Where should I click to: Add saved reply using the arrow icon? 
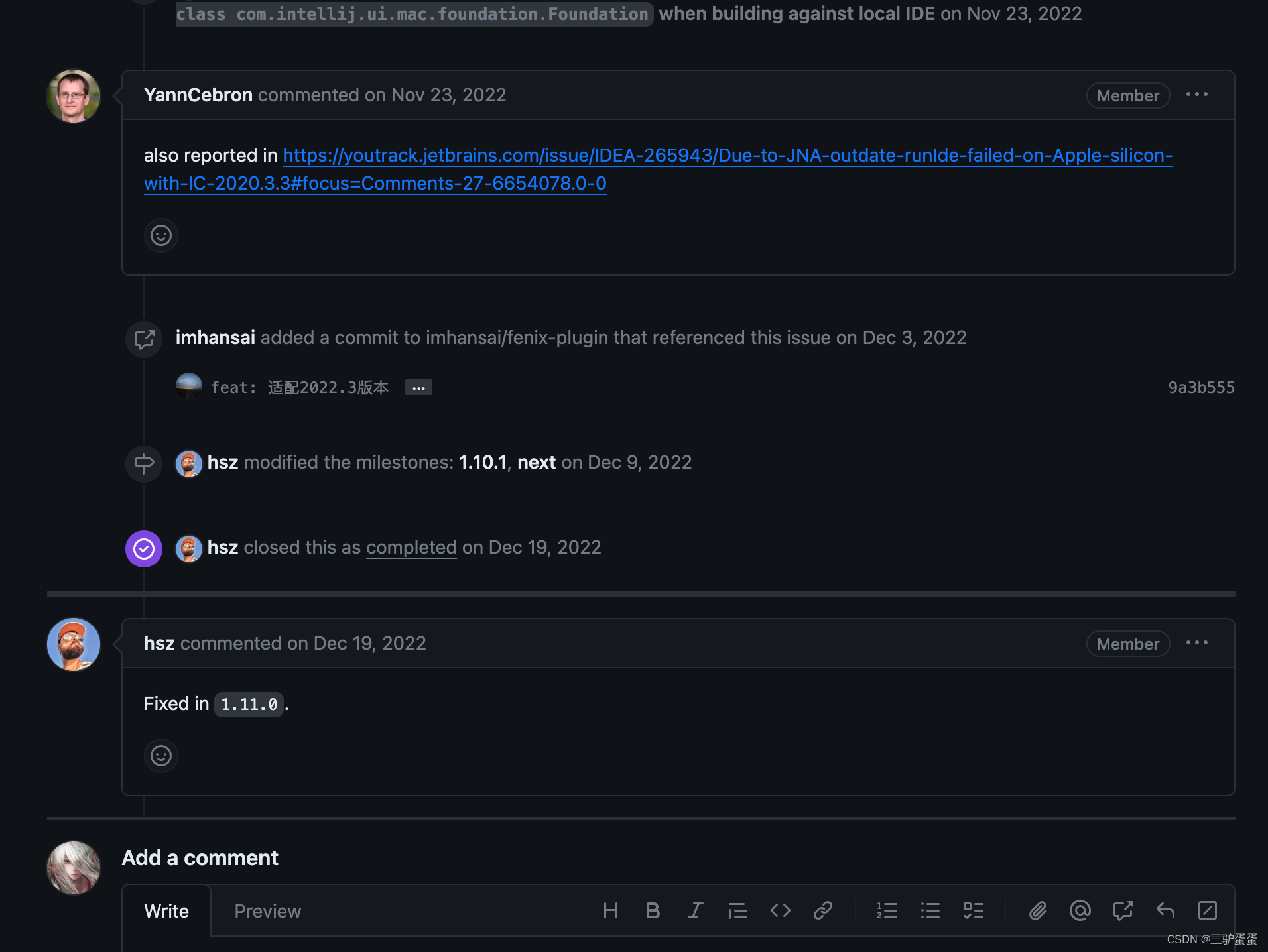tap(1165, 910)
